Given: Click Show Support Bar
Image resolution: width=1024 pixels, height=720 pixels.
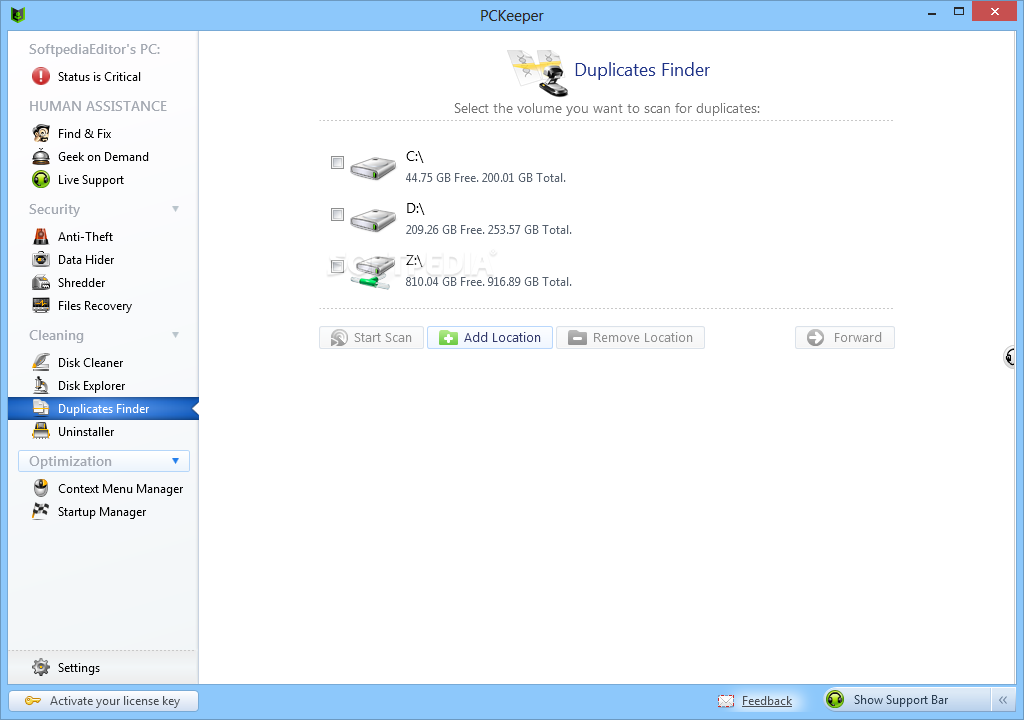Looking at the screenshot, I should pyautogui.click(x=901, y=700).
